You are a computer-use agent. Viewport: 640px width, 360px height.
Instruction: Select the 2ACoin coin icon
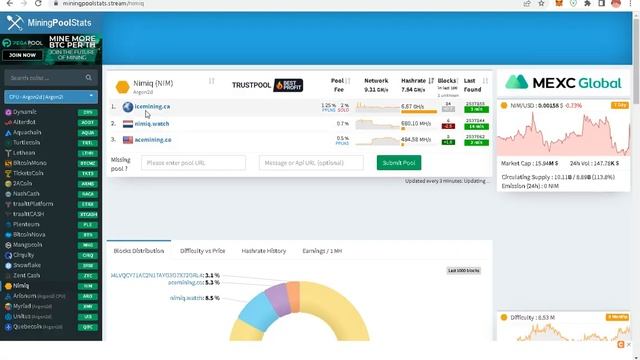8,183
